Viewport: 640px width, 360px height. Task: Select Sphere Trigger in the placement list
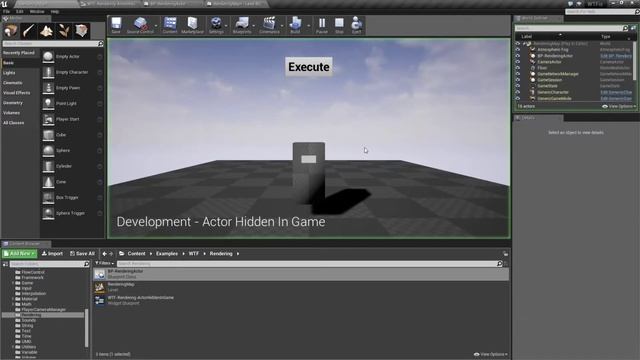pos(72,213)
